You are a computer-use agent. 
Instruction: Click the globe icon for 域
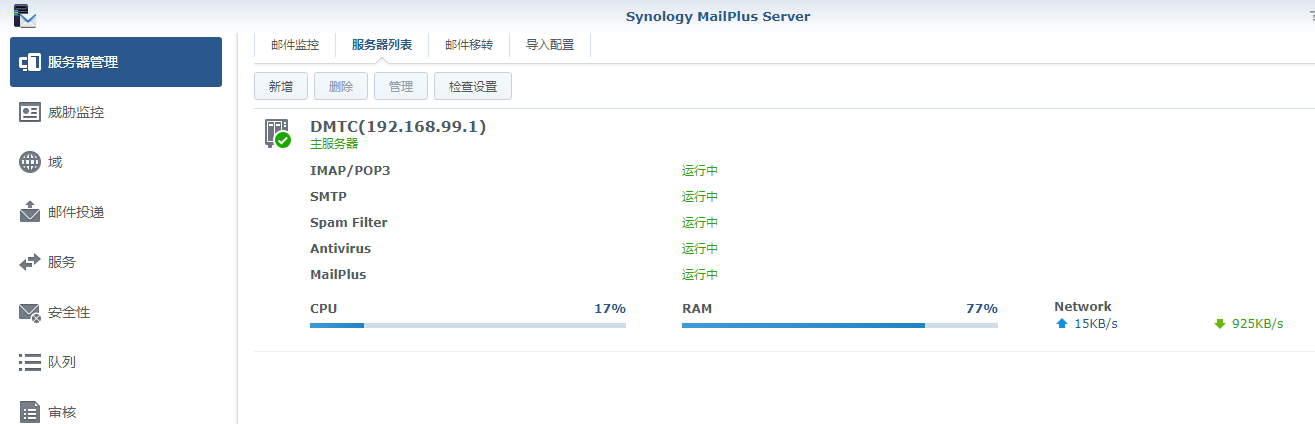(x=30, y=162)
